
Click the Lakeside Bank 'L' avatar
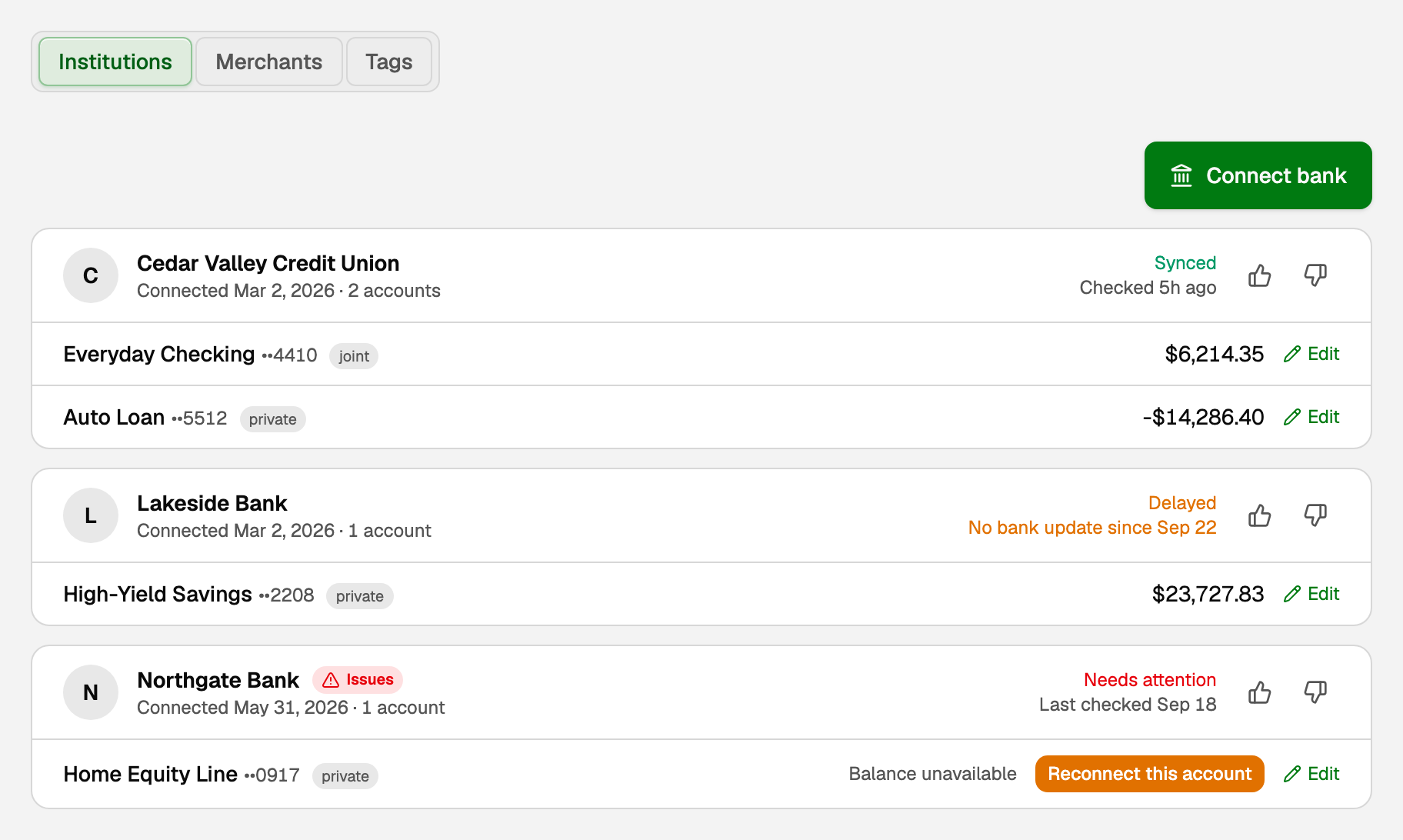click(x=91, y=515)
